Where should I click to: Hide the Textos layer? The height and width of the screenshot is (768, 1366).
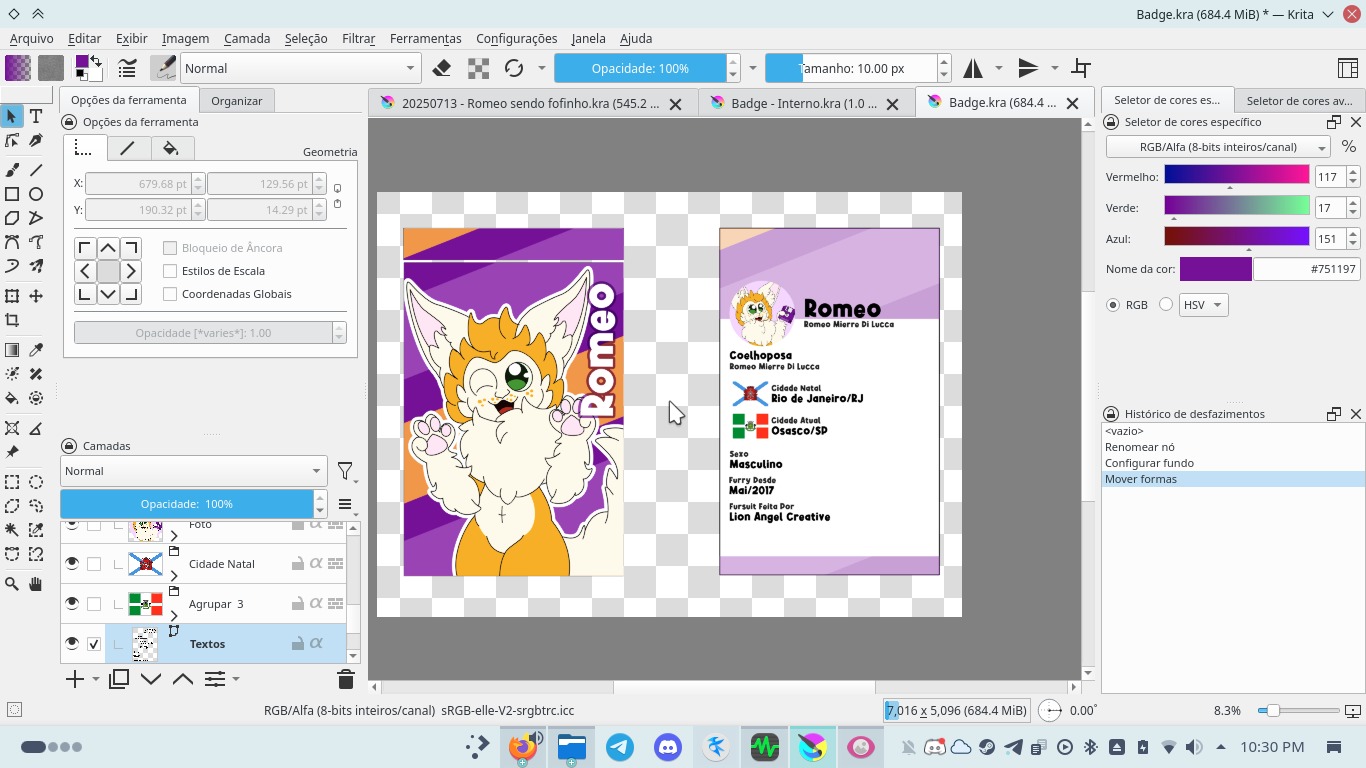72,644
